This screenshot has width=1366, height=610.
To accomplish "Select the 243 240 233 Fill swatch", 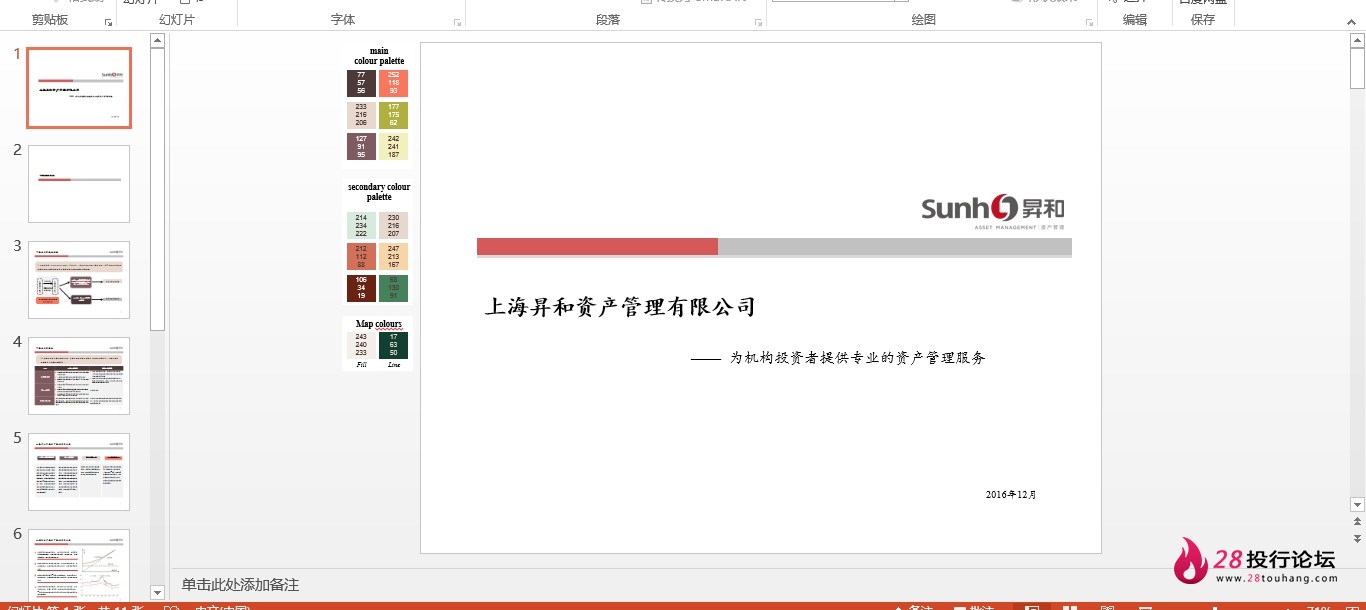I will coord(361,345).
